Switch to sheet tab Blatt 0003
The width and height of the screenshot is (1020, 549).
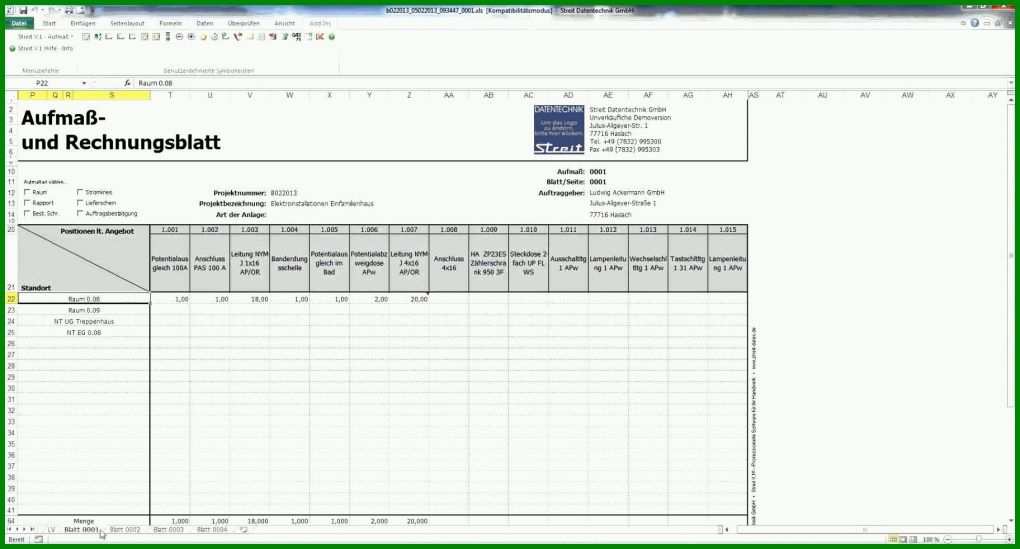pos(168,530)
